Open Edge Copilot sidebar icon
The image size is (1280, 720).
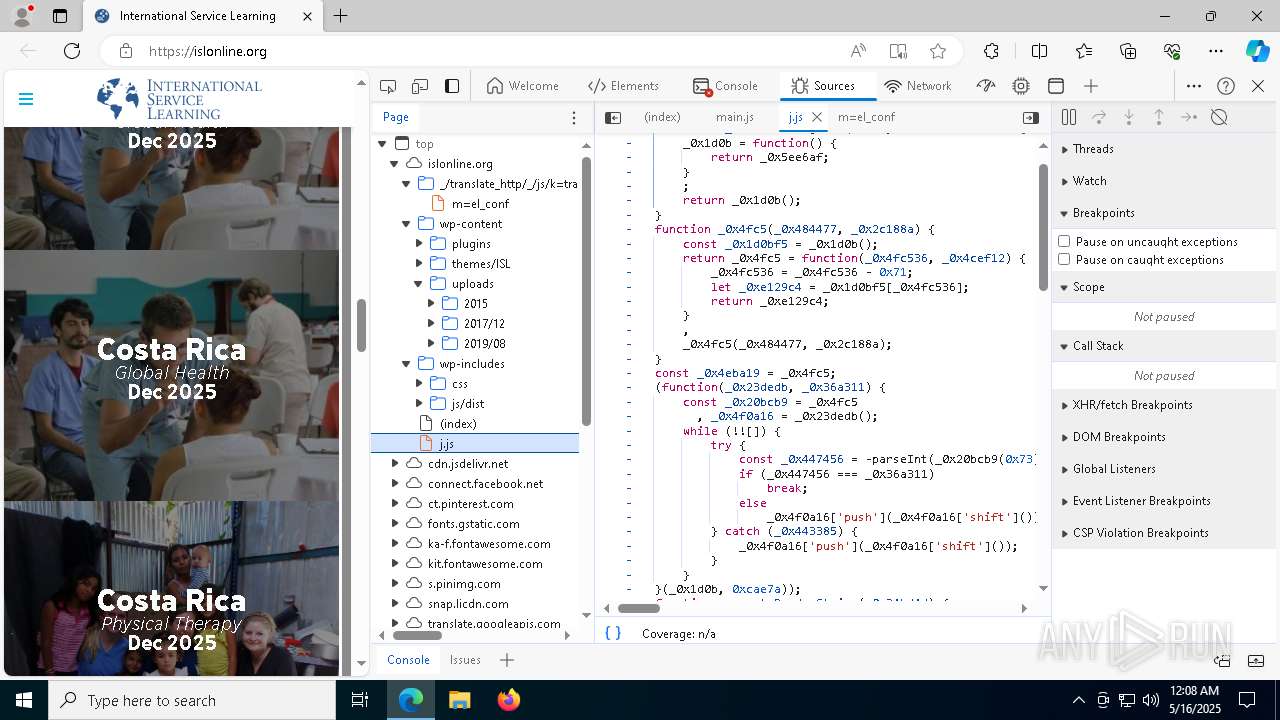click(1257, 51)
